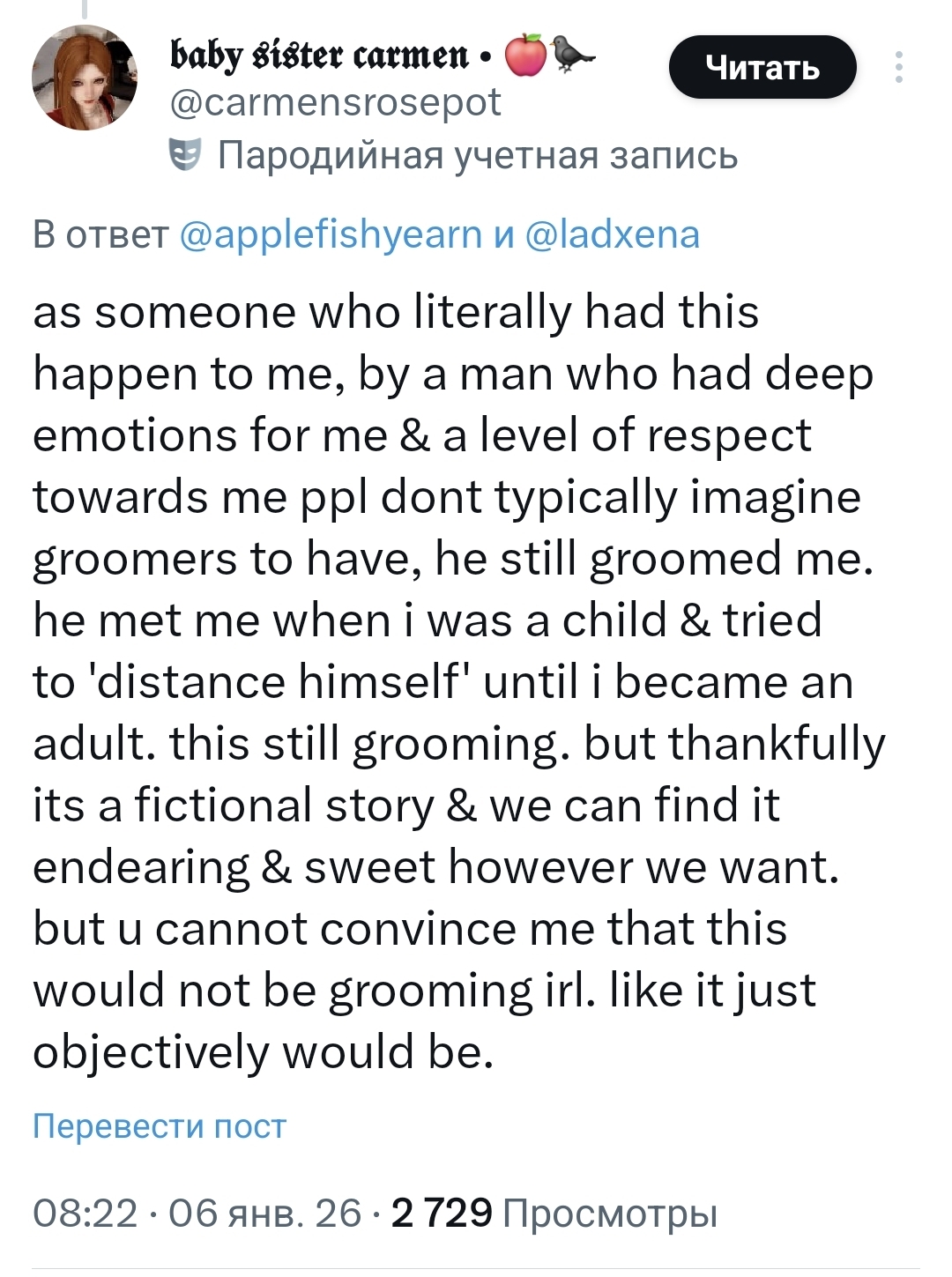Image resolution: width=952 pixels, height=1277 pixels.
Task: Click the thread connector line above avatar
Action: coord(85,9)
